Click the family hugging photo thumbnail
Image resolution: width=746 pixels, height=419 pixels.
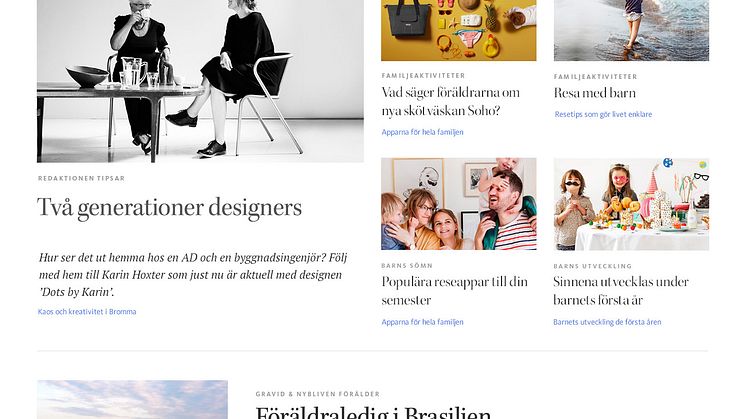pos(459,204)
